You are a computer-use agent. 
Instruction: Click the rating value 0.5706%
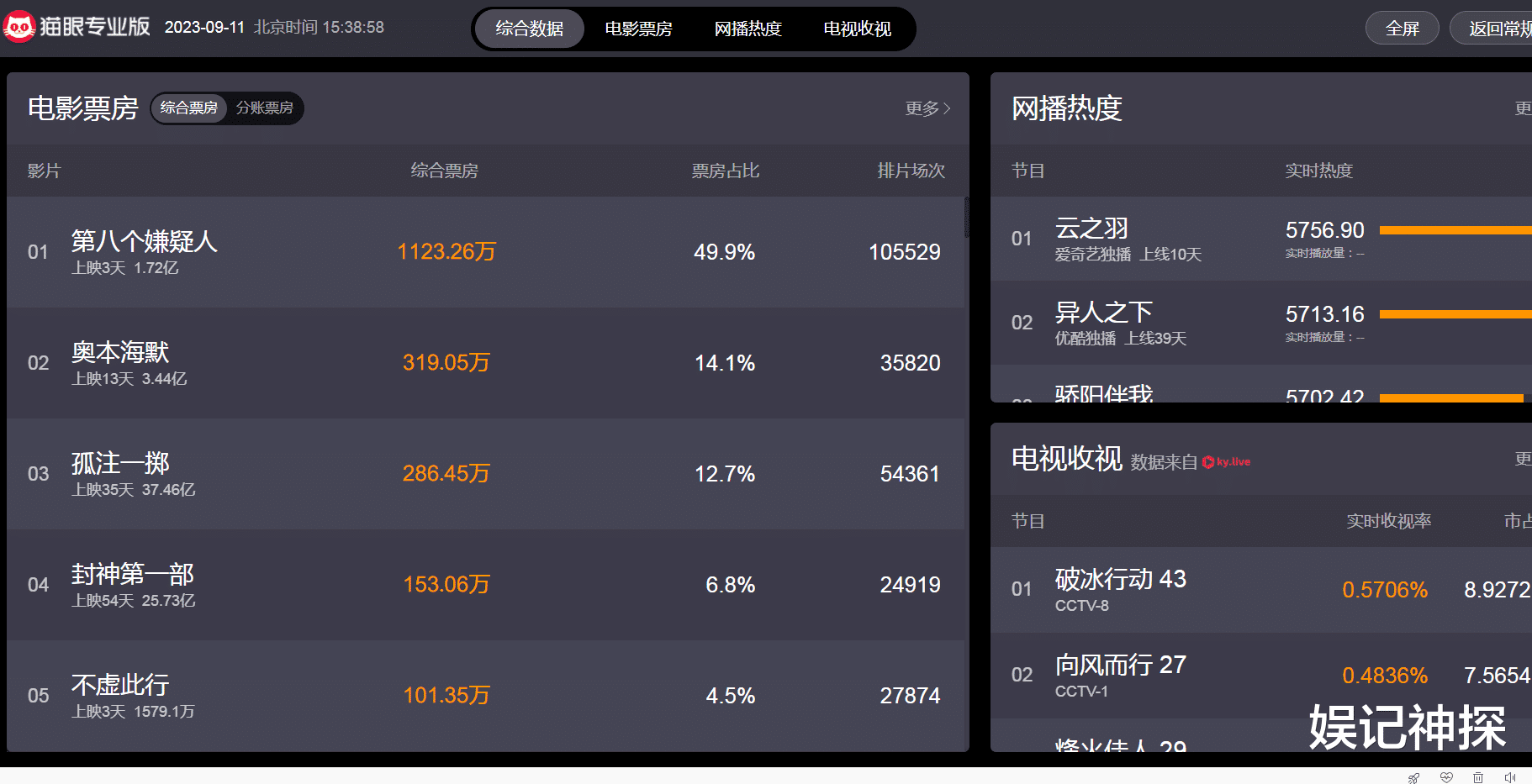[1385, 590]
